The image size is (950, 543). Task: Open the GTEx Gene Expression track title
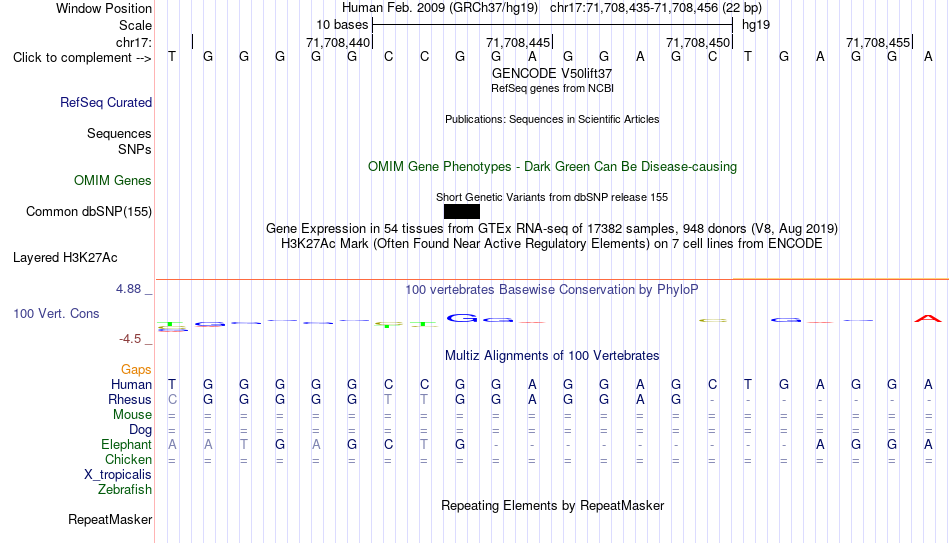click(x=552, y=228)
